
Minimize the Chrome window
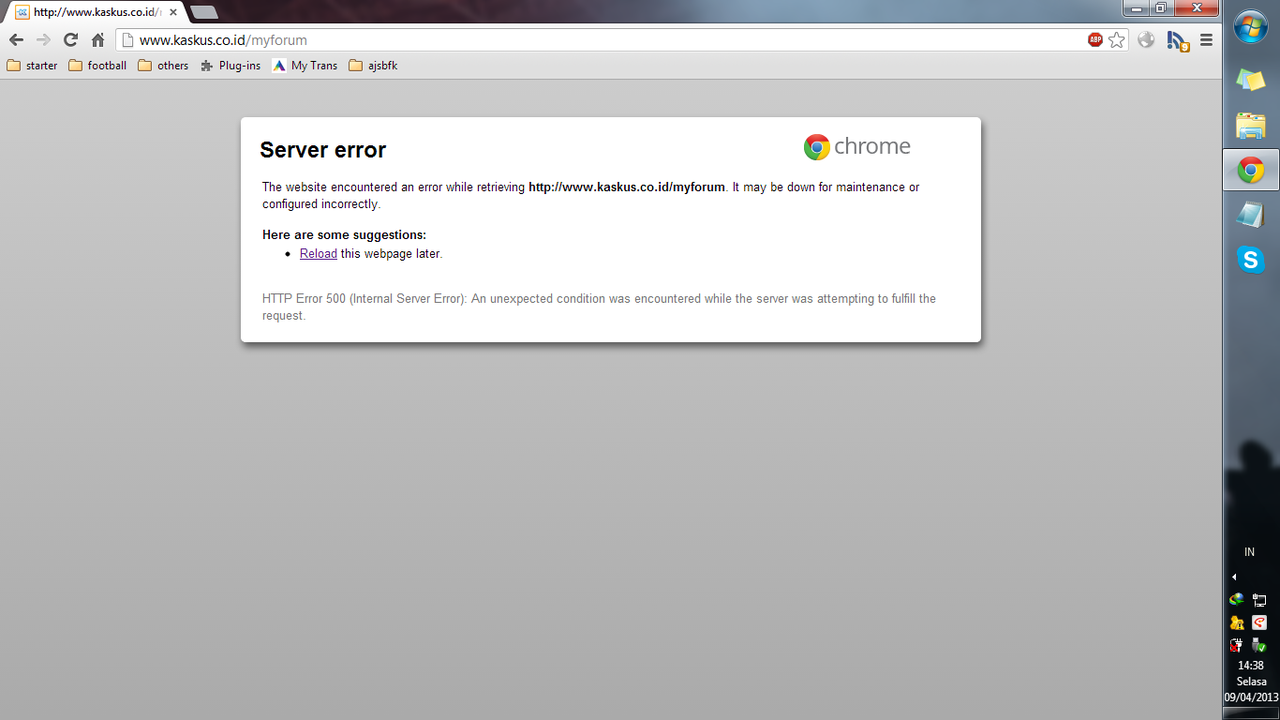pyautogui.click(x=1136, y=8)
